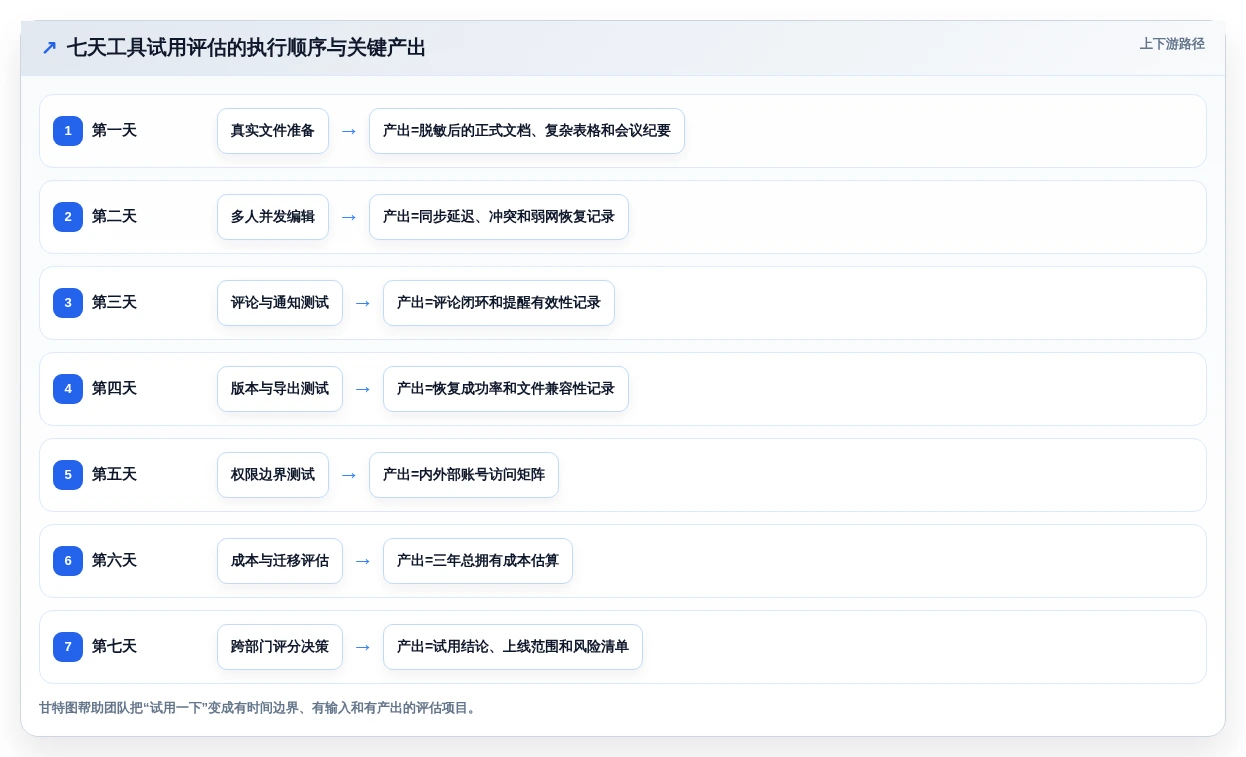Click the 跨部门评分决策 box
This screenshot has width=1246, height=757.
[280, 647]
